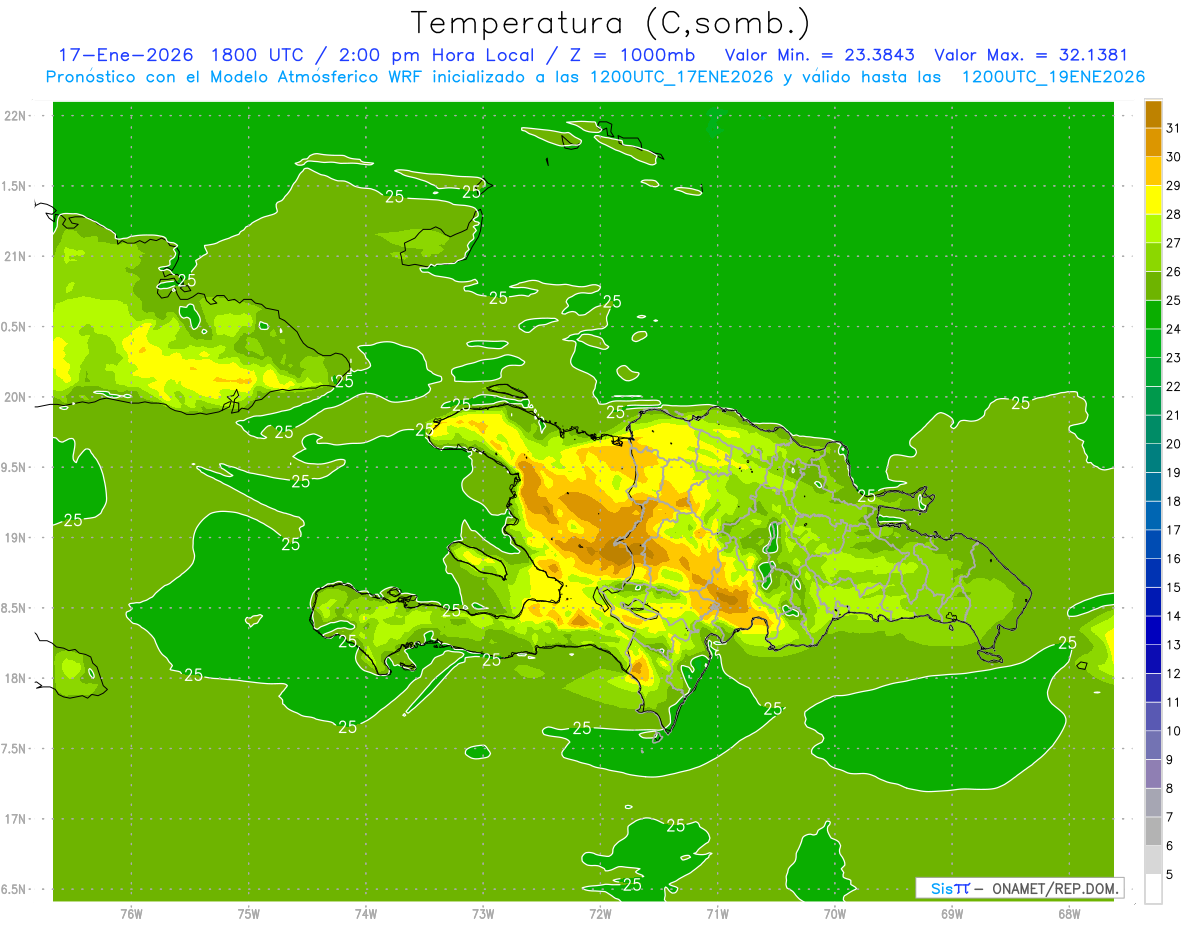Click the 'Valor Min. = 23.3843' text
The height and width of the screenshot is (927, 1200).
(x=820, y=55)
